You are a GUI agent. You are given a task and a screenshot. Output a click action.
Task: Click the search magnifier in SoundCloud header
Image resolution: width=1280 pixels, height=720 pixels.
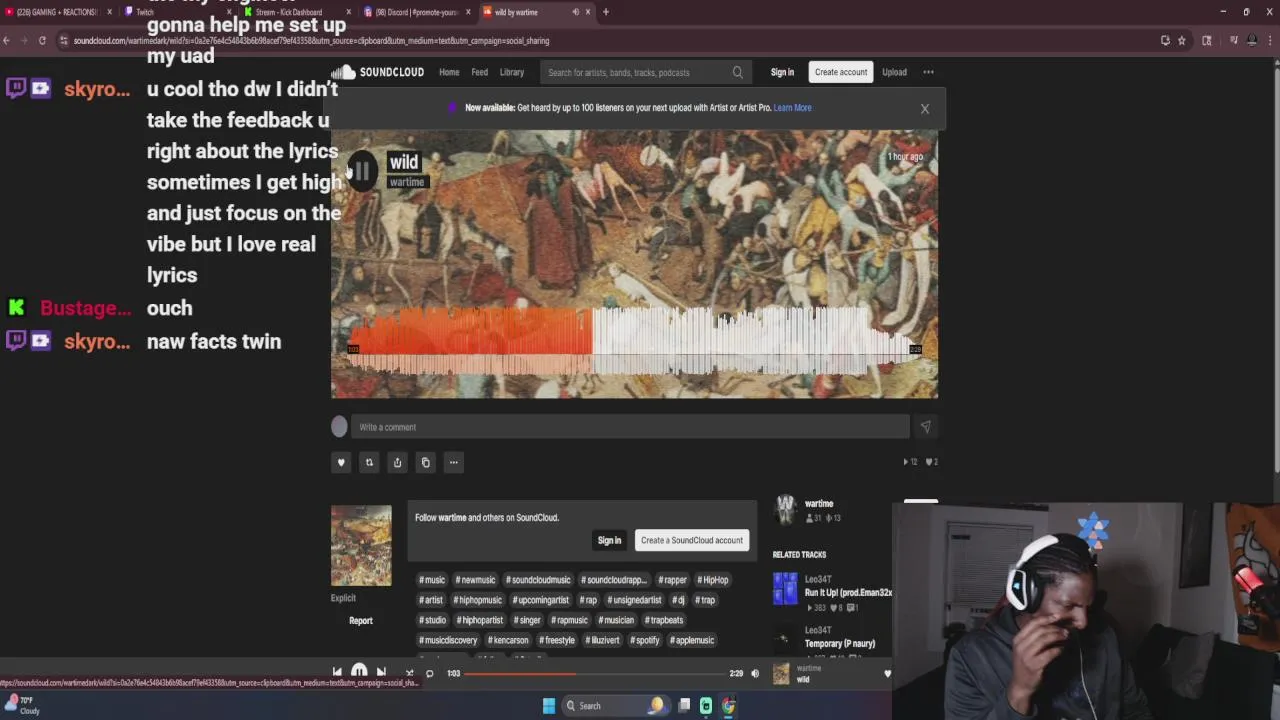(737, 72)
